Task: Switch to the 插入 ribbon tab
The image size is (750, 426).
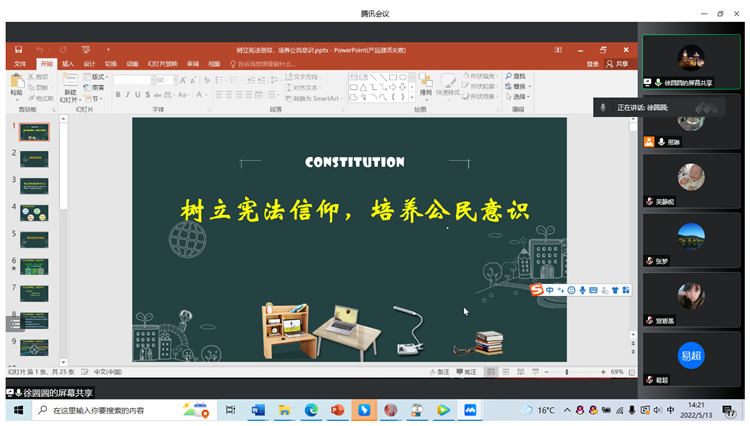Action: coord(68,64)
